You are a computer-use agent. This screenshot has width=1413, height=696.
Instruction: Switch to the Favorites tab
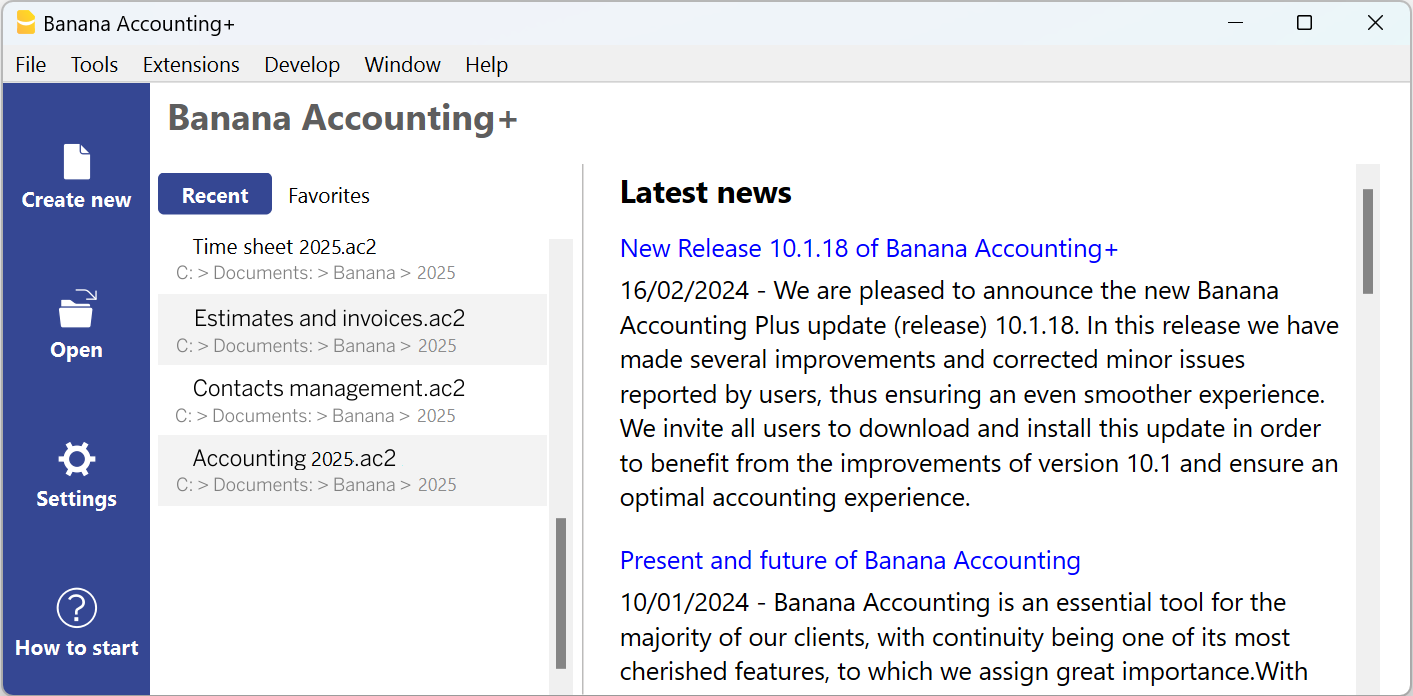click(x=329, y=196)
